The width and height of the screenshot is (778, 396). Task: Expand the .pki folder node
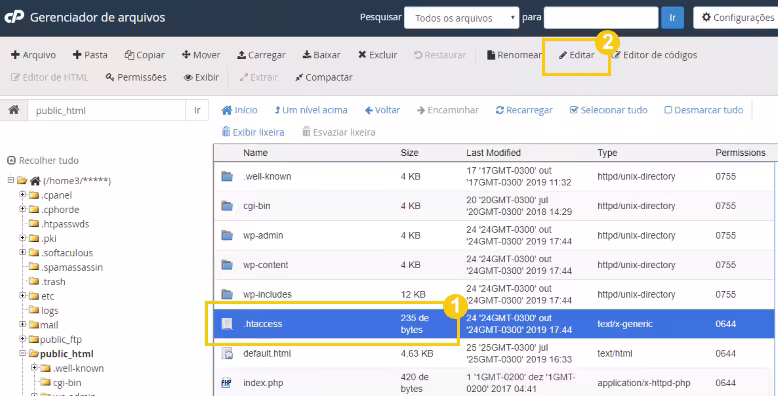[x=22, y=238]
